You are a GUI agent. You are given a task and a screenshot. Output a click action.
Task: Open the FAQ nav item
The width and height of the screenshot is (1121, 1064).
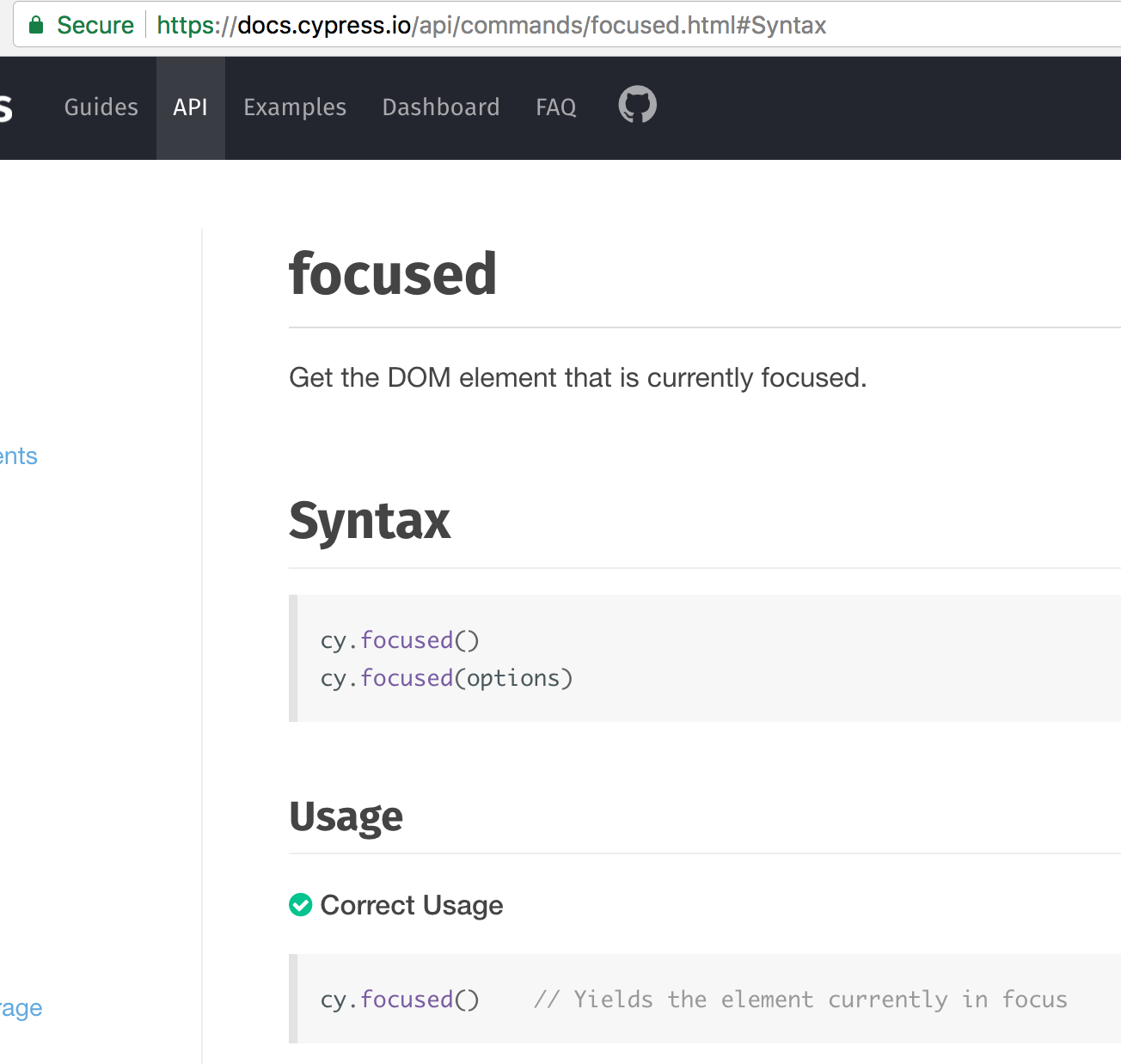click(x=556, y=107)
